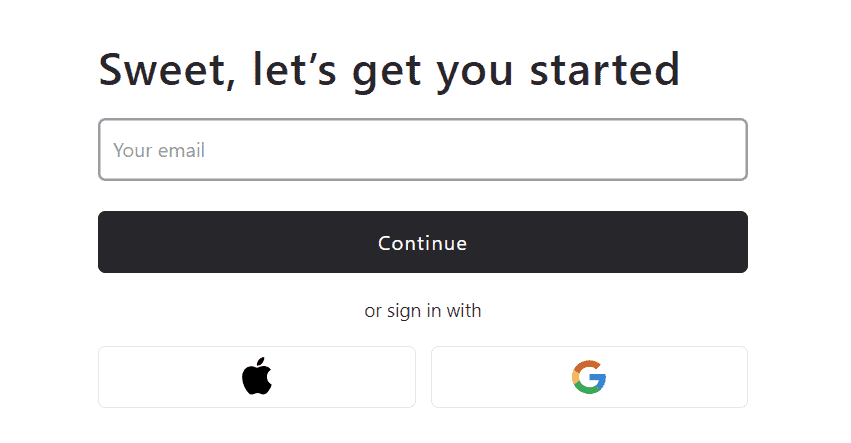The image size is (851, 443).
Task: Click the 'or sign in with' text
Action: click(x=423, y=311)
